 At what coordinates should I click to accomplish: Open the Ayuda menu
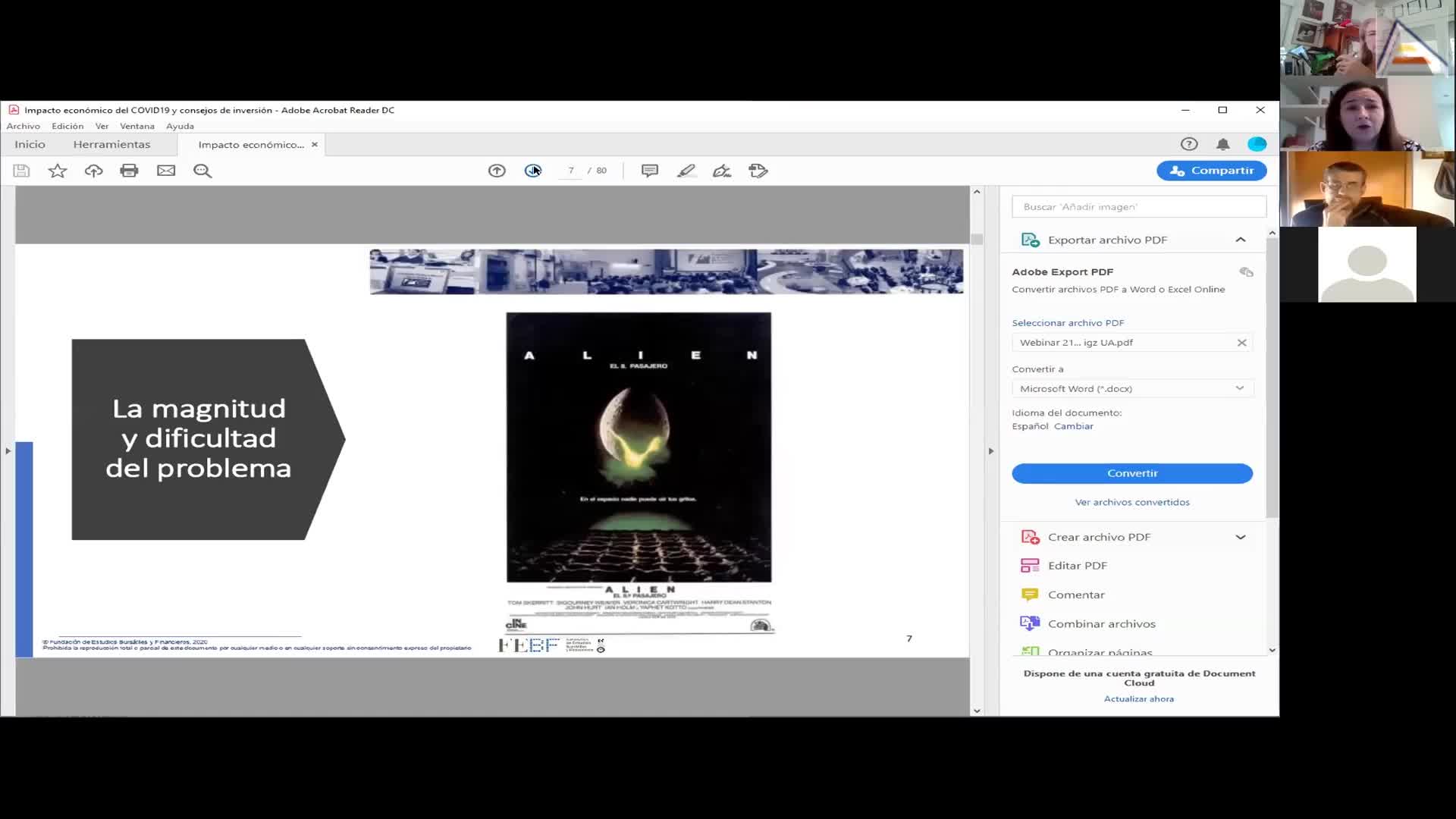(x=180, y=126)
